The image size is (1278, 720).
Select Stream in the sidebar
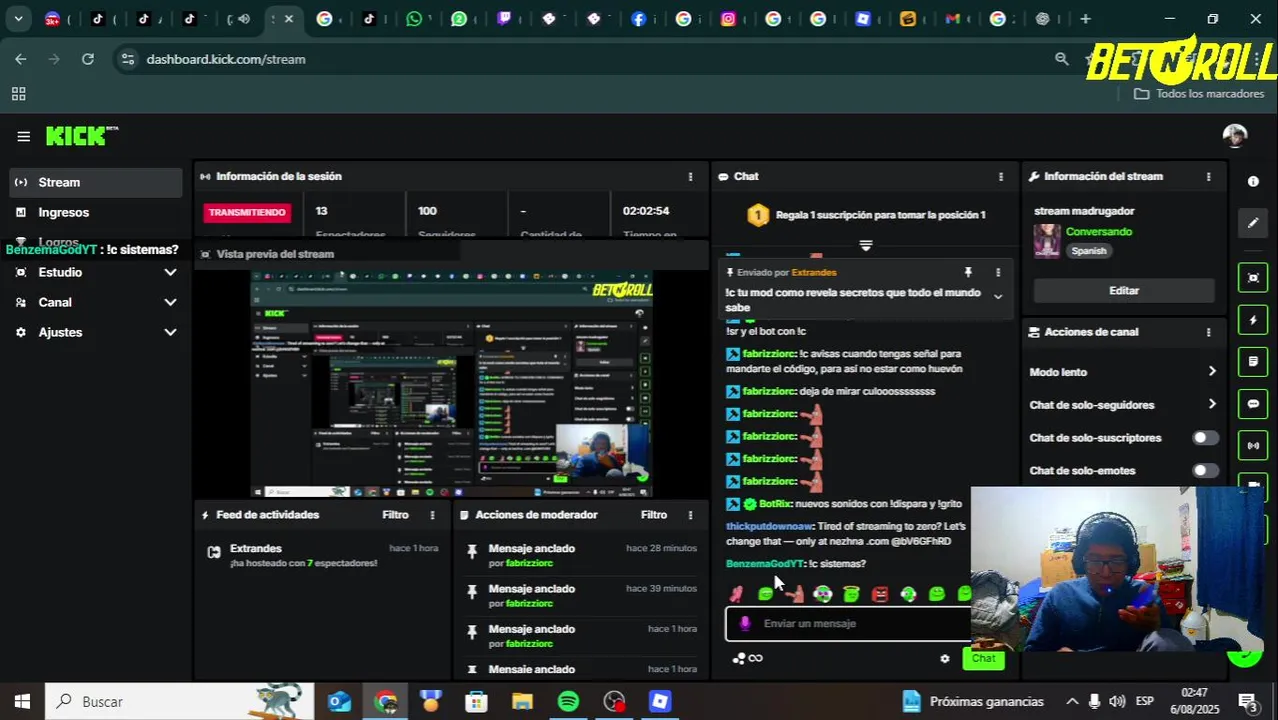[x=96, y=182]
